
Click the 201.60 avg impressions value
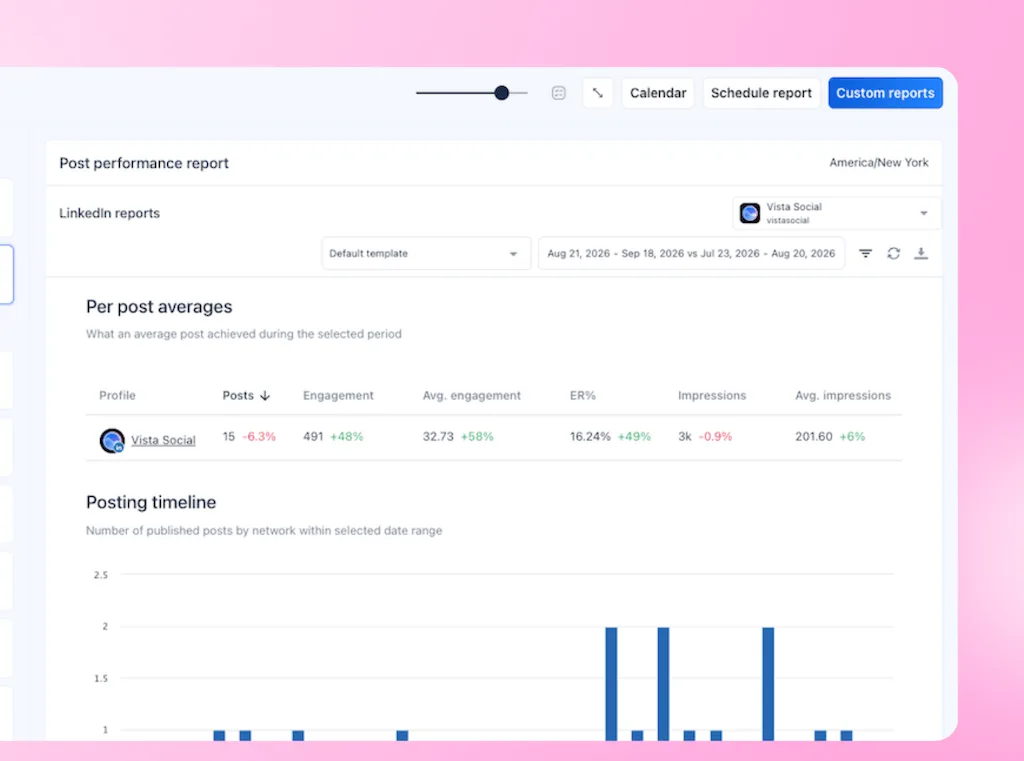[x=814, y=436]
